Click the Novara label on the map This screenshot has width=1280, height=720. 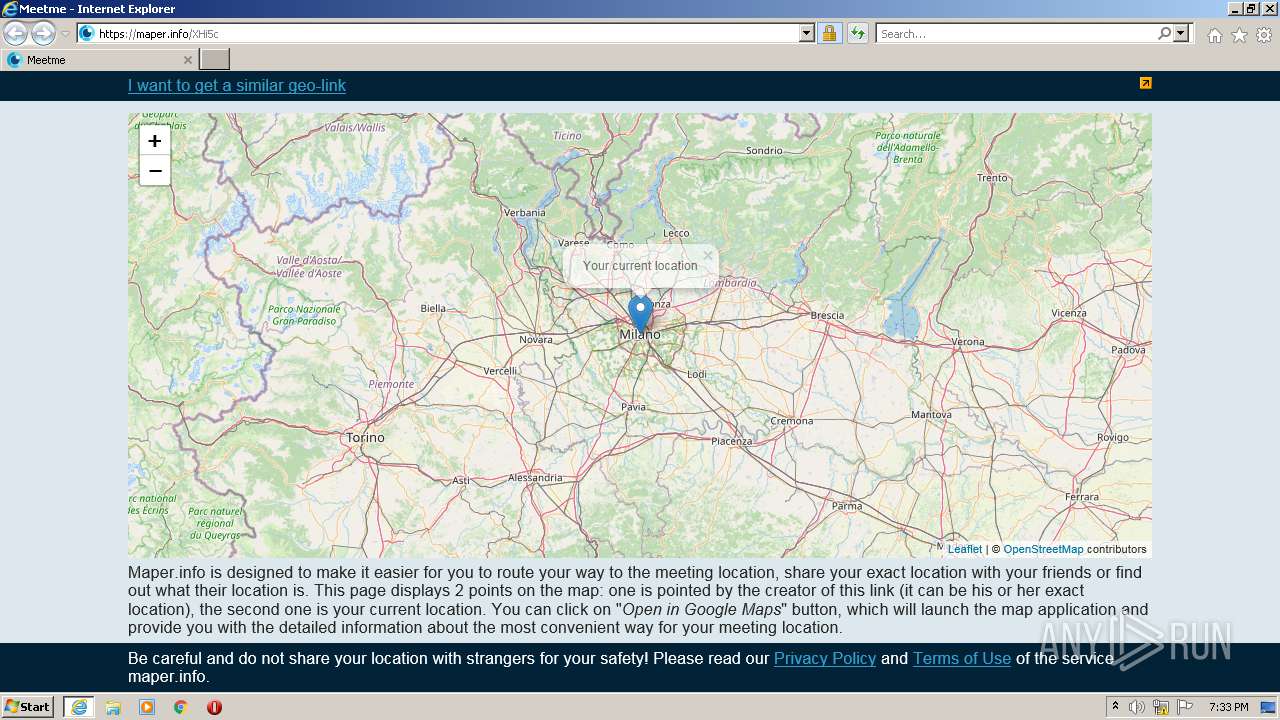point(536,340)
